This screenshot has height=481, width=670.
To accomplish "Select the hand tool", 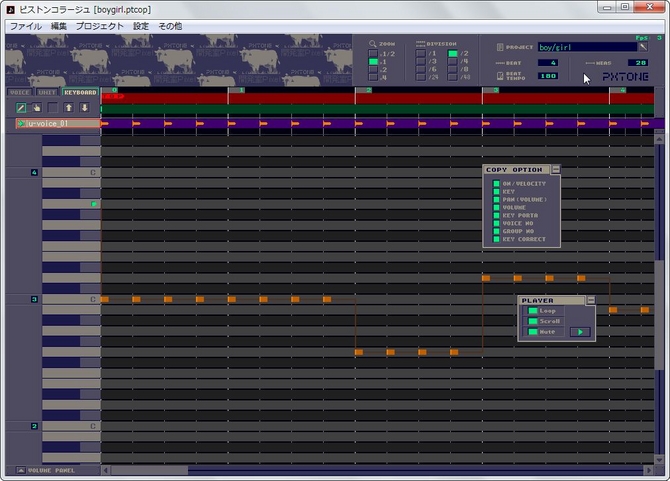I will (x=37, y=107).
